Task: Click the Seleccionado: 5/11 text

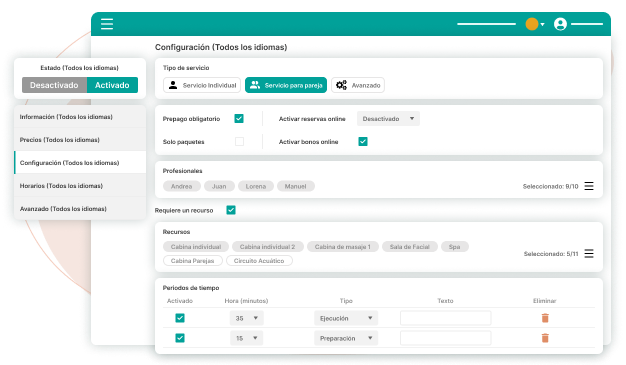Action: coord(551,254)
